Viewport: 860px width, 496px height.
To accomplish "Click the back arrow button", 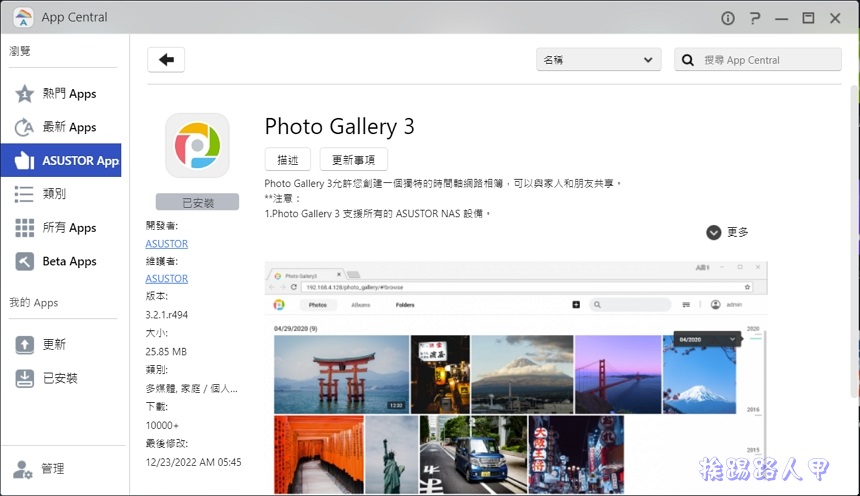I will click(x=166, y=60).
